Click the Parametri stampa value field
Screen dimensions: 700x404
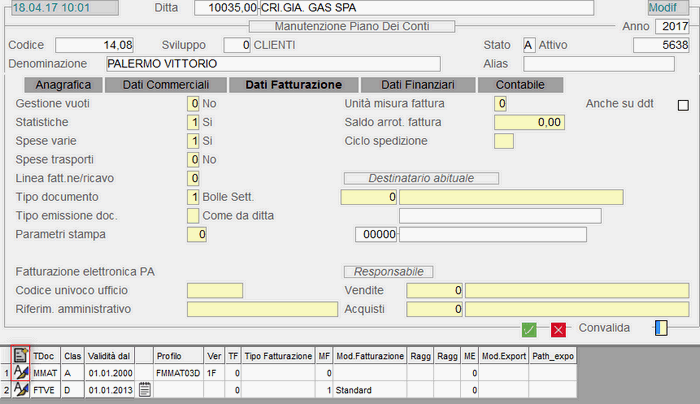(197, 234)
